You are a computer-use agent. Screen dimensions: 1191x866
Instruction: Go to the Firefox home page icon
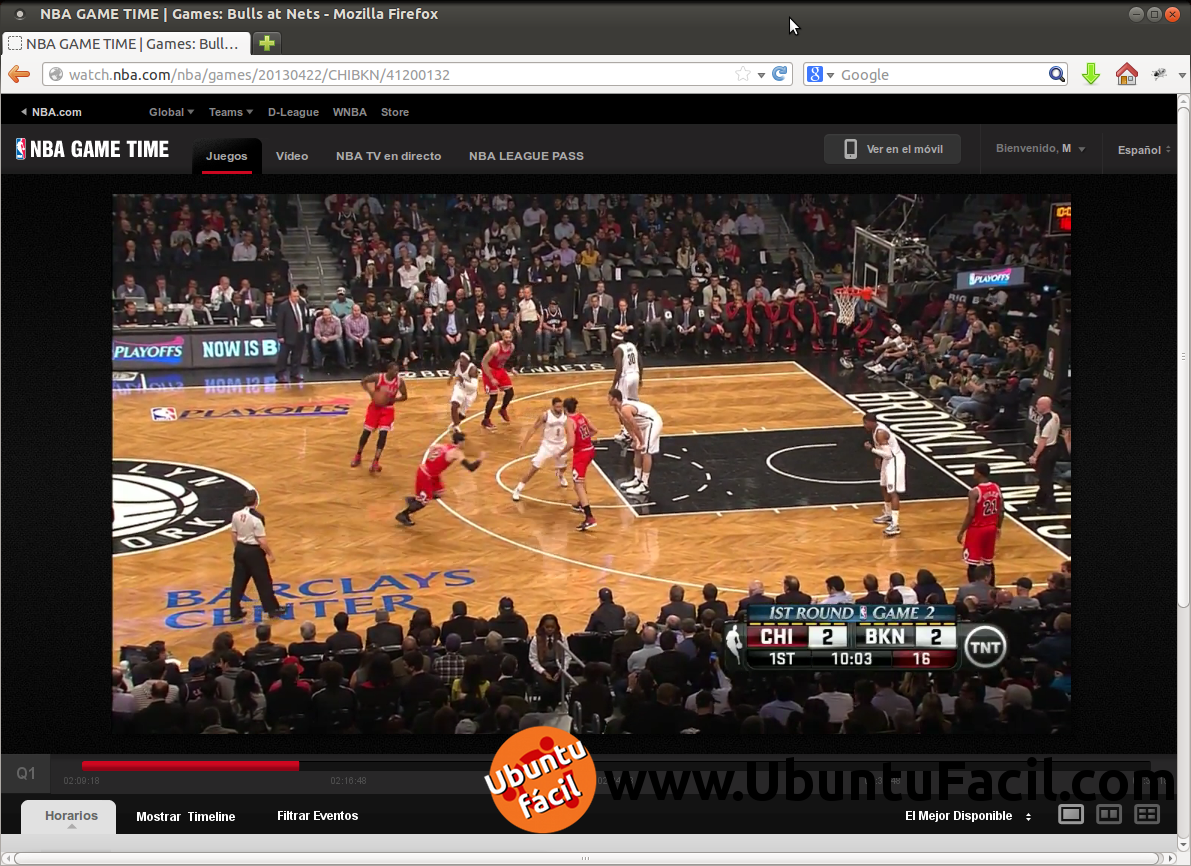pos(1126,74)
